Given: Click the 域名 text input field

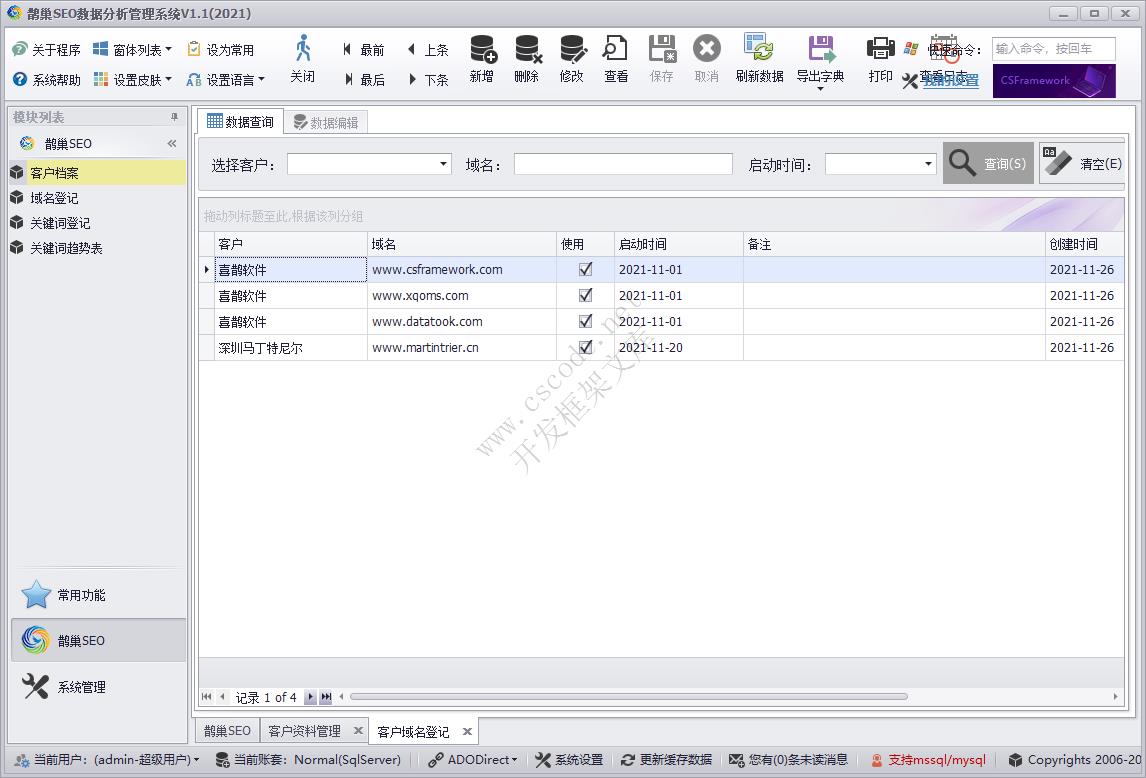Looking at the screenshot, I should point(623,164).
